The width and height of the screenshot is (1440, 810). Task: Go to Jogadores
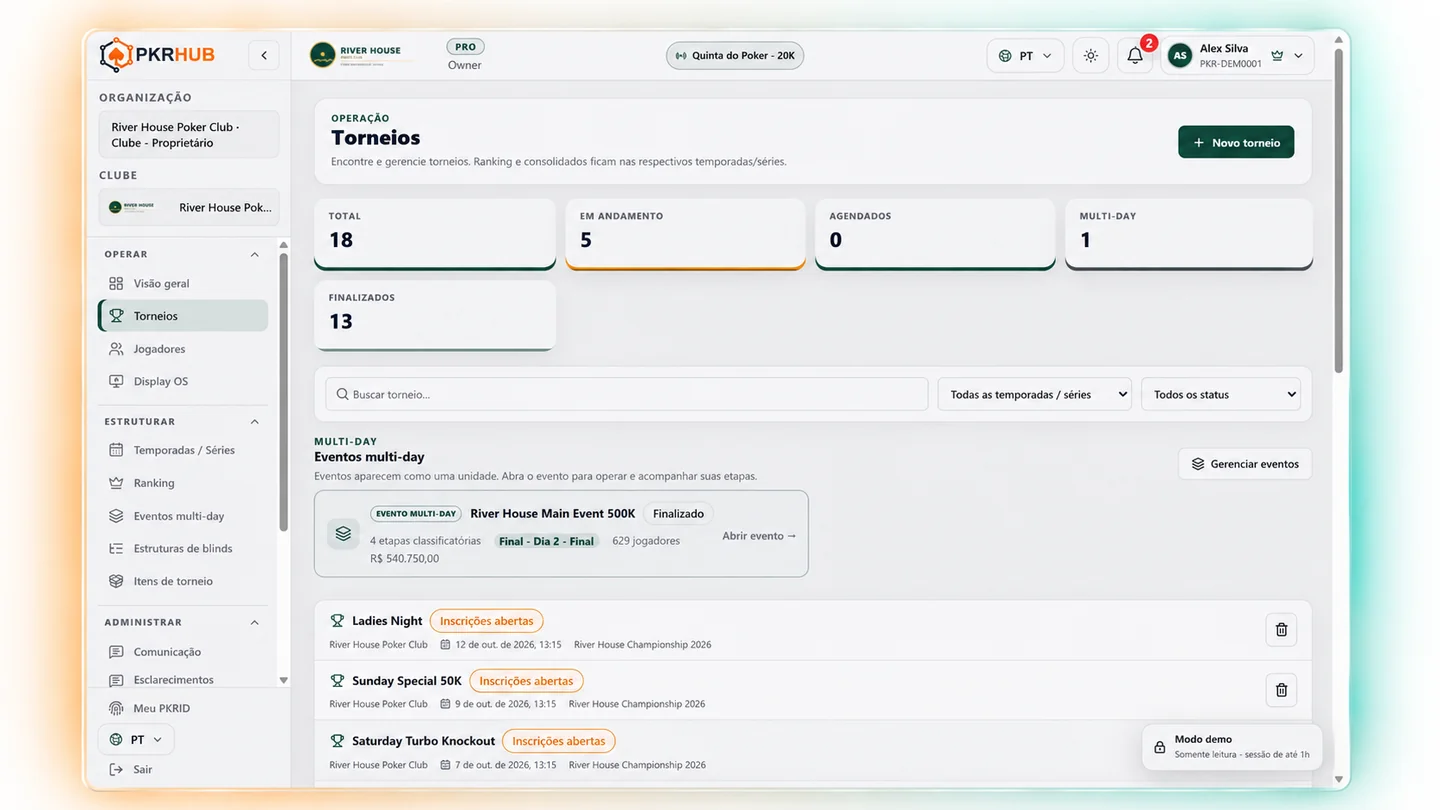coord(183,349)
